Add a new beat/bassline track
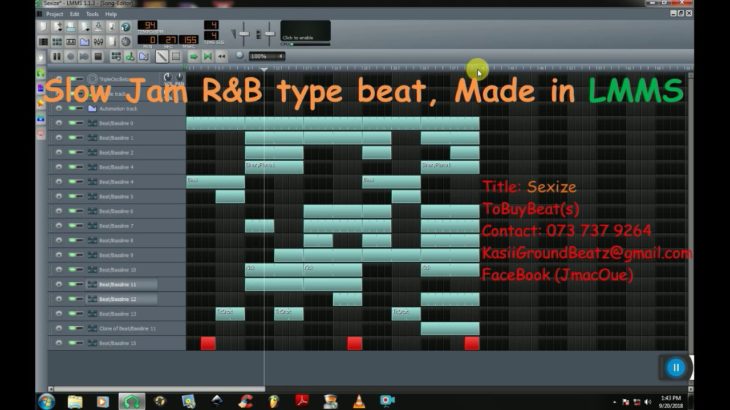This screenshot has width=730, height=410. coord(116,57)
